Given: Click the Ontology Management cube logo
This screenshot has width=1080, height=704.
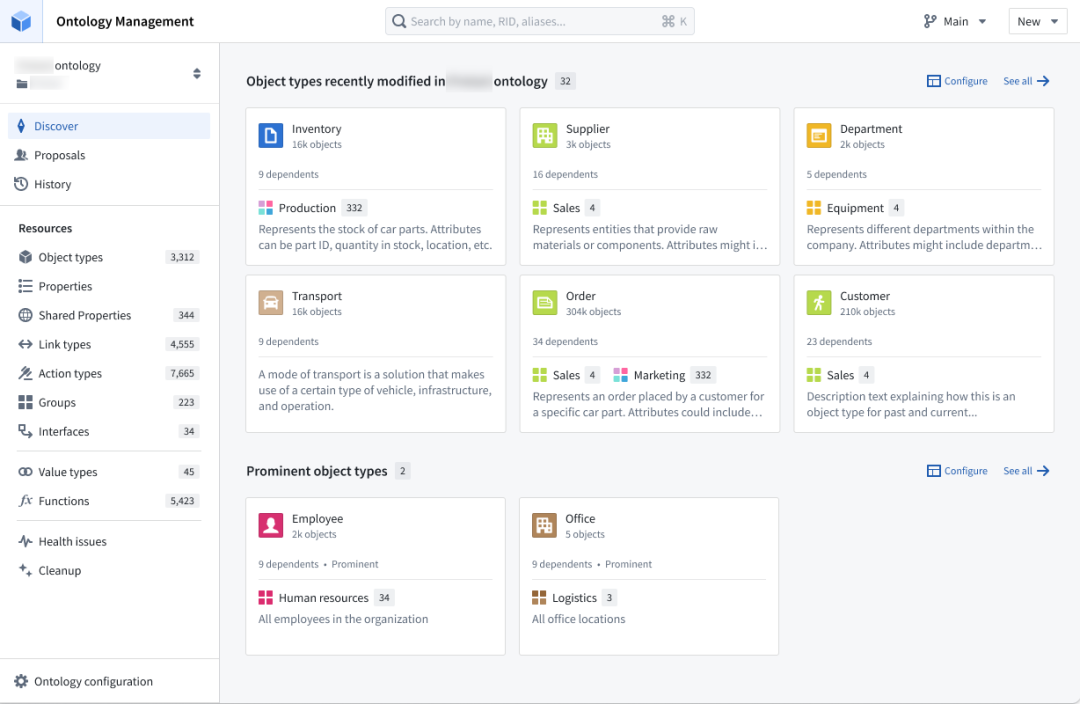Looking at the screenshot, I should [x=21, y=21].
